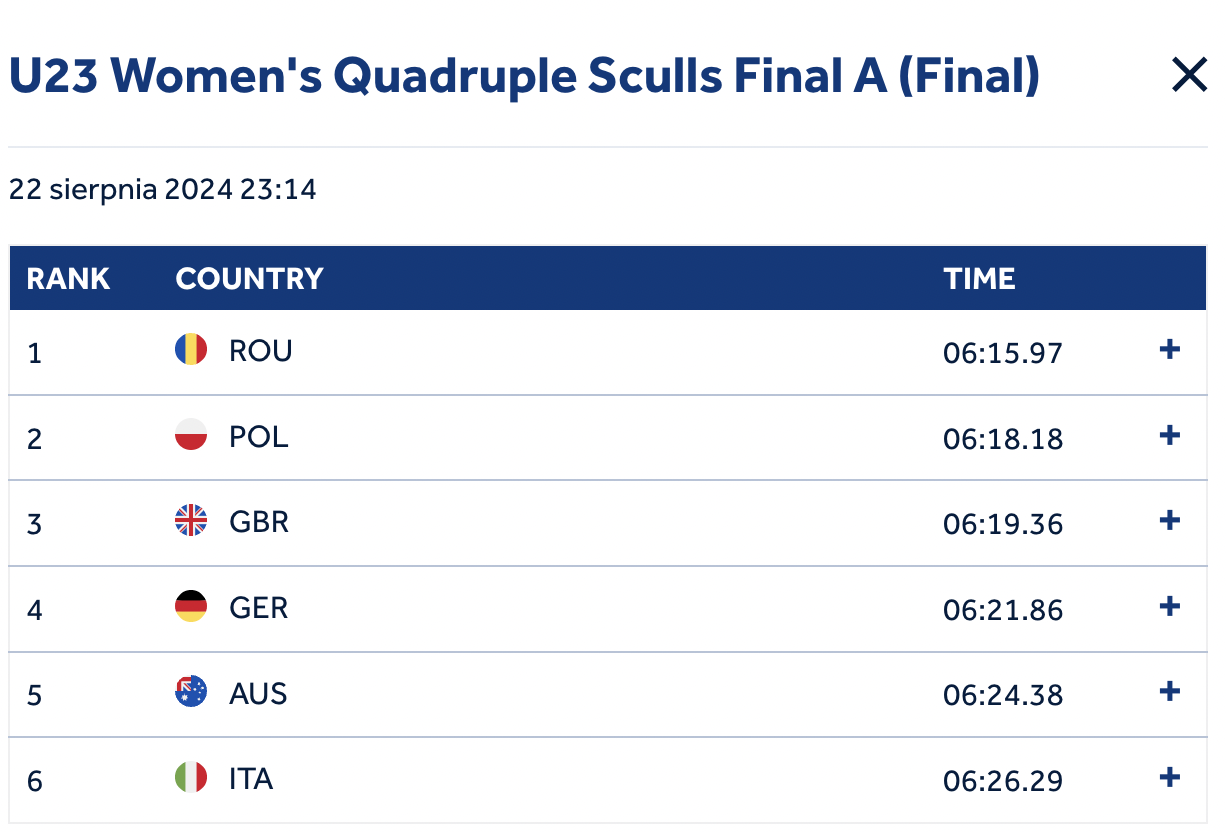Click the COUNTRY column header
The image size is (1226, 832).
tap(249, 278)
